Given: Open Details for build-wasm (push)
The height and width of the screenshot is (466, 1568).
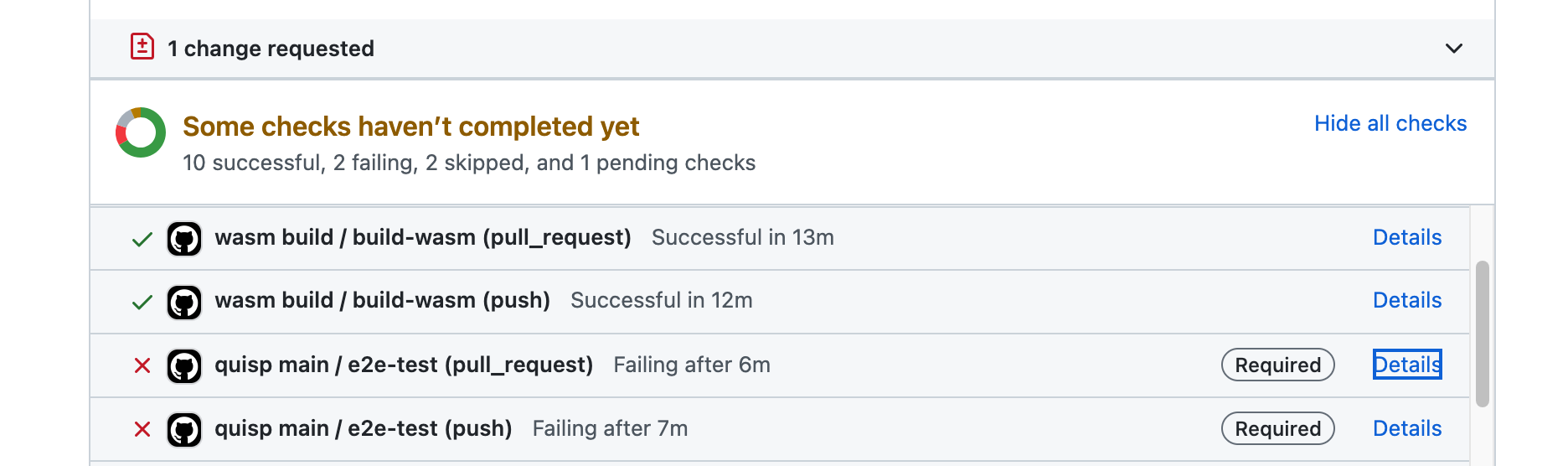Looking at the screenshot, I should click(x=1407, y=300).
